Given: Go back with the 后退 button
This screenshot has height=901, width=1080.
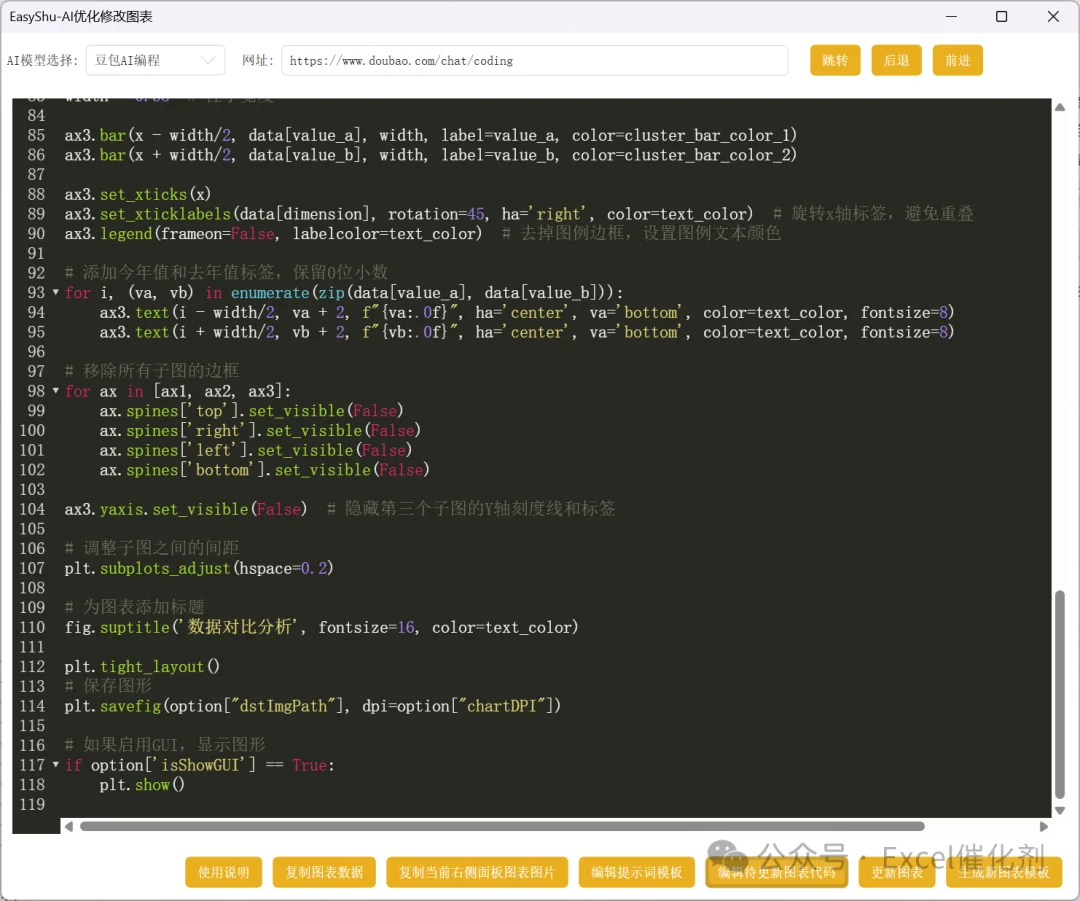Looking at the screenshot, I should (896, 61).
